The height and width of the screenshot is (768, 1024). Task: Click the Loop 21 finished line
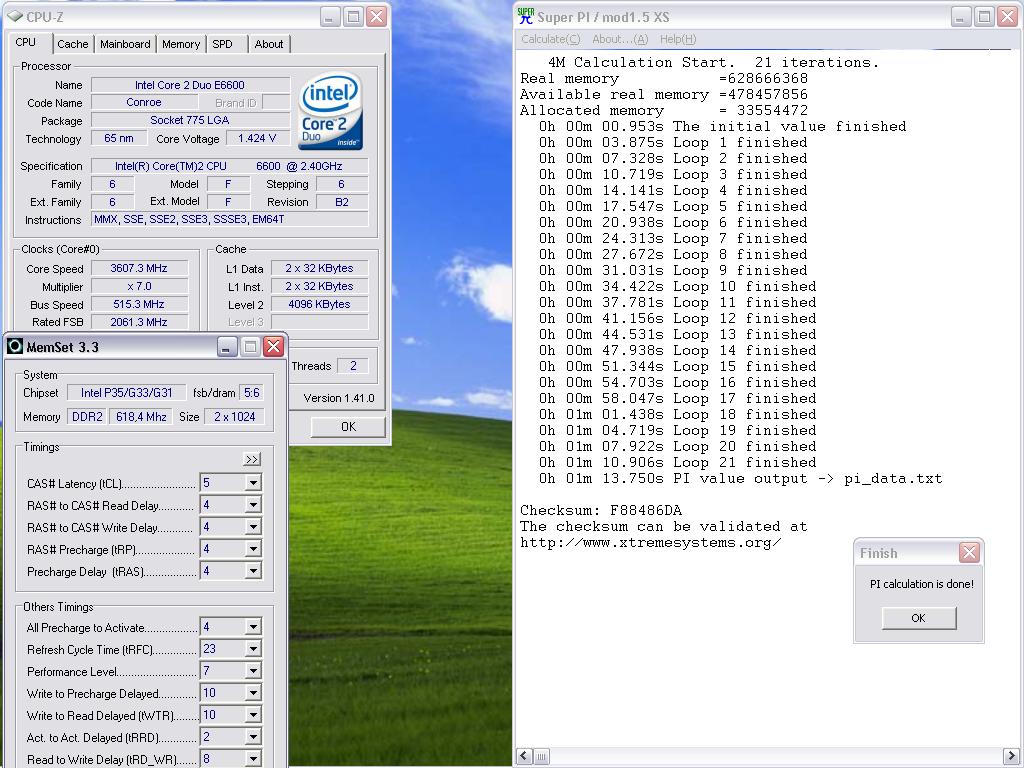(677, 463)
